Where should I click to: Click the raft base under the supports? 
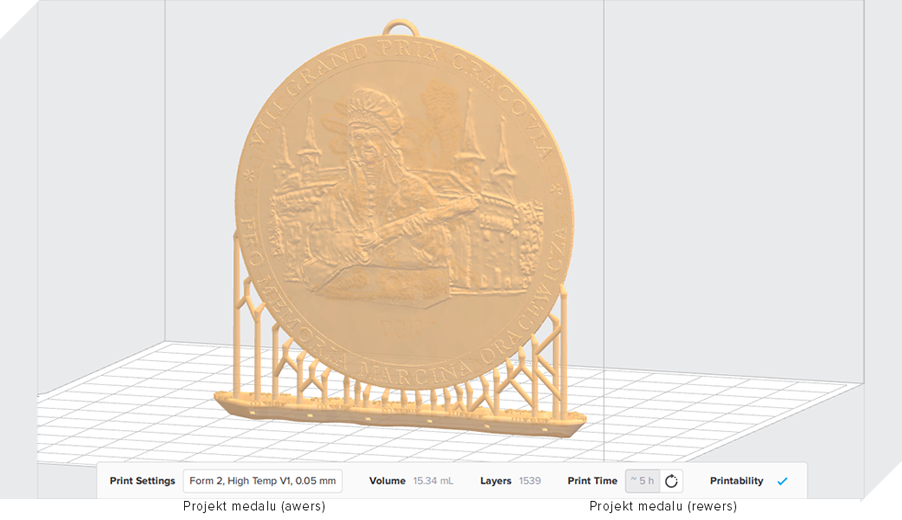click(x=400, y=413)
